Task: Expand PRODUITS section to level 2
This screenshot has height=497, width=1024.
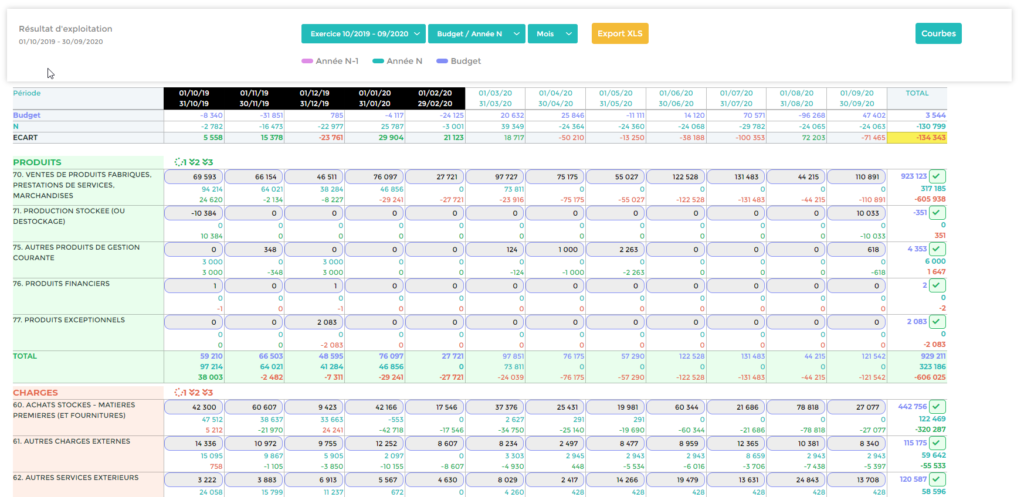Action: click(193, 162)
